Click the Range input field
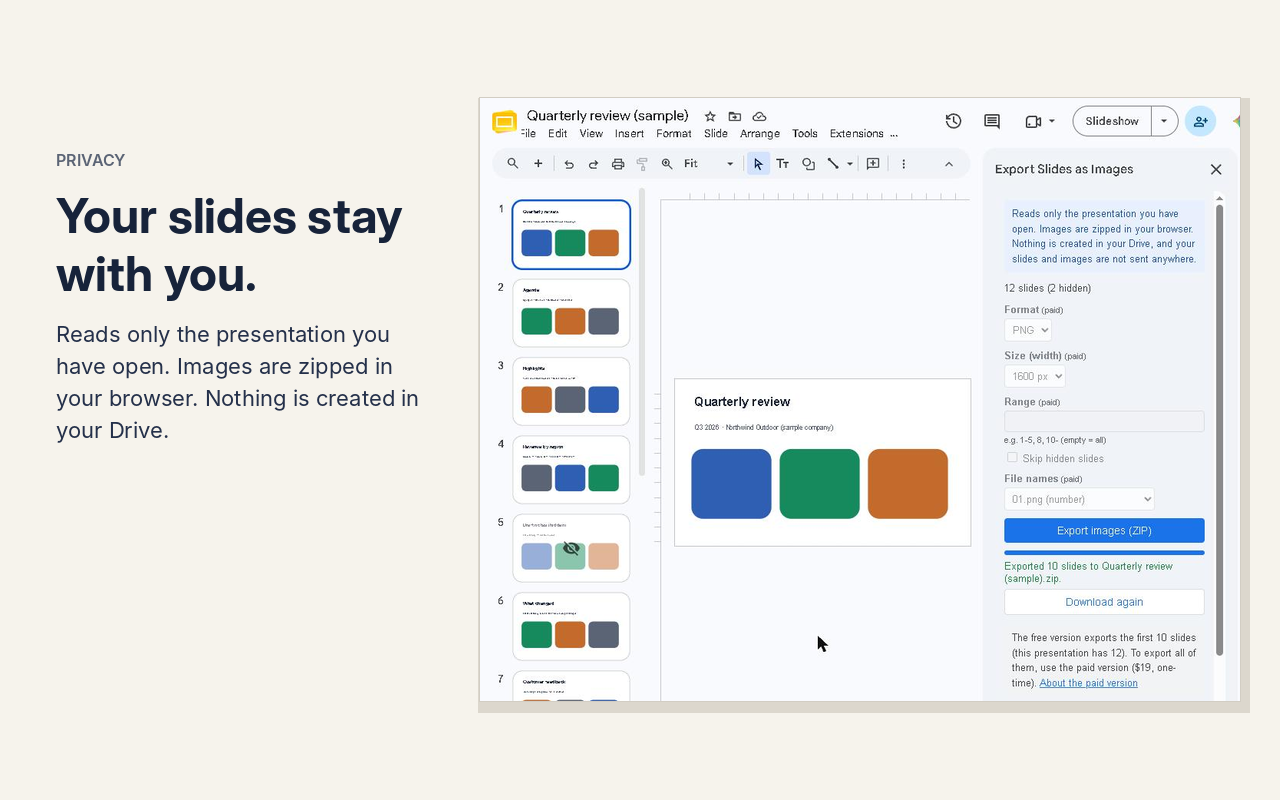The width and height of the screenshot is (1280, 800). click(x=1104, y=422)
